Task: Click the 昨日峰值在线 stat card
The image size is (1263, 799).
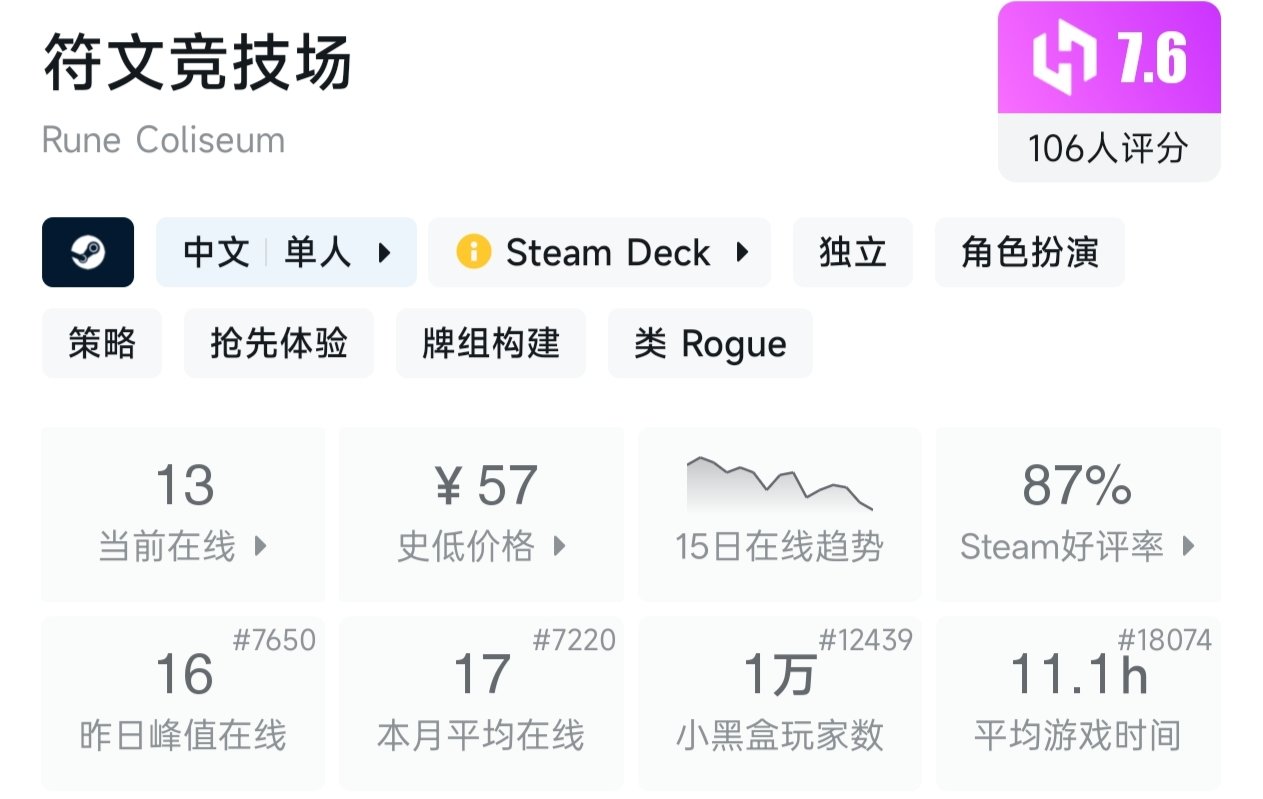Action: coord(183,703)
